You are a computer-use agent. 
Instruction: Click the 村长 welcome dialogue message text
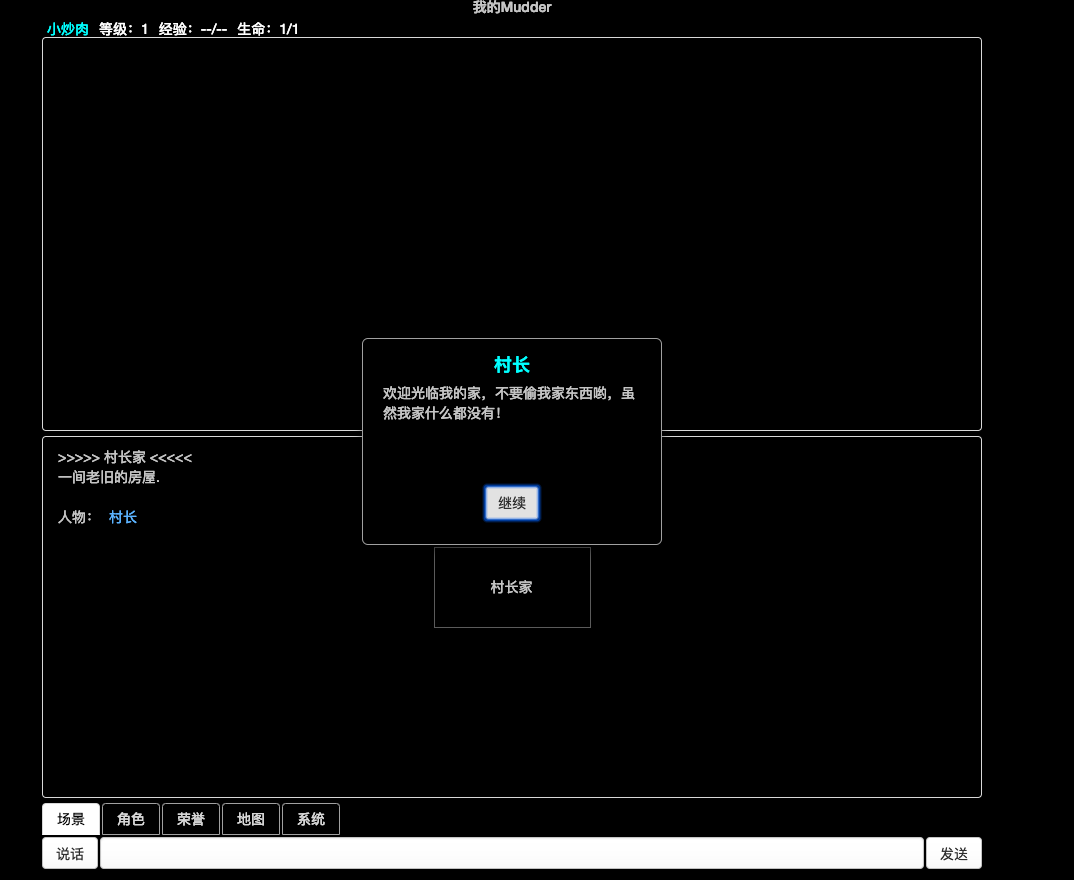click(509, 403)
